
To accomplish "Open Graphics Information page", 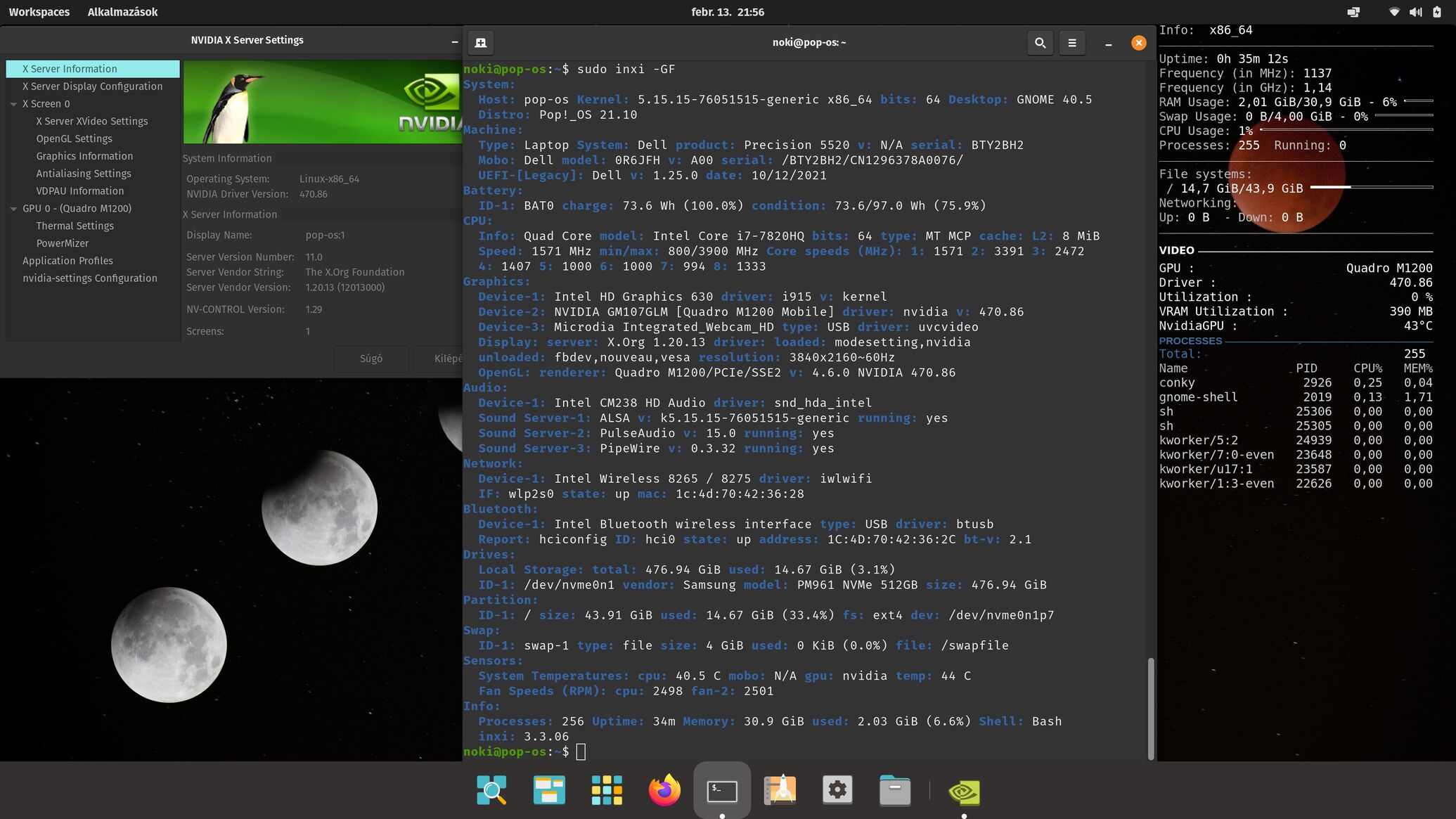I will pyautogui.click(x=84, y=156).
